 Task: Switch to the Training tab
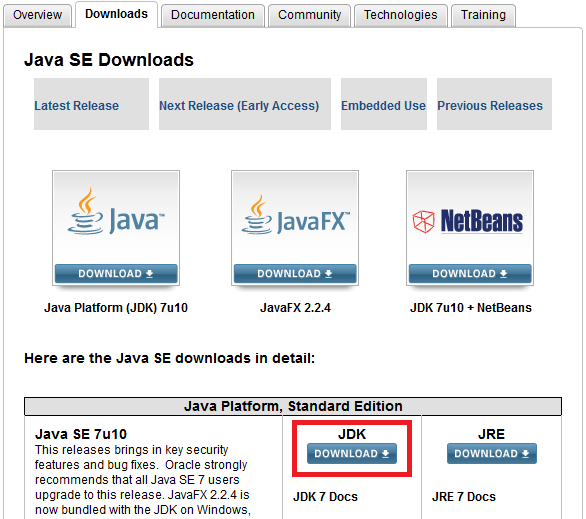coord(483,15)
